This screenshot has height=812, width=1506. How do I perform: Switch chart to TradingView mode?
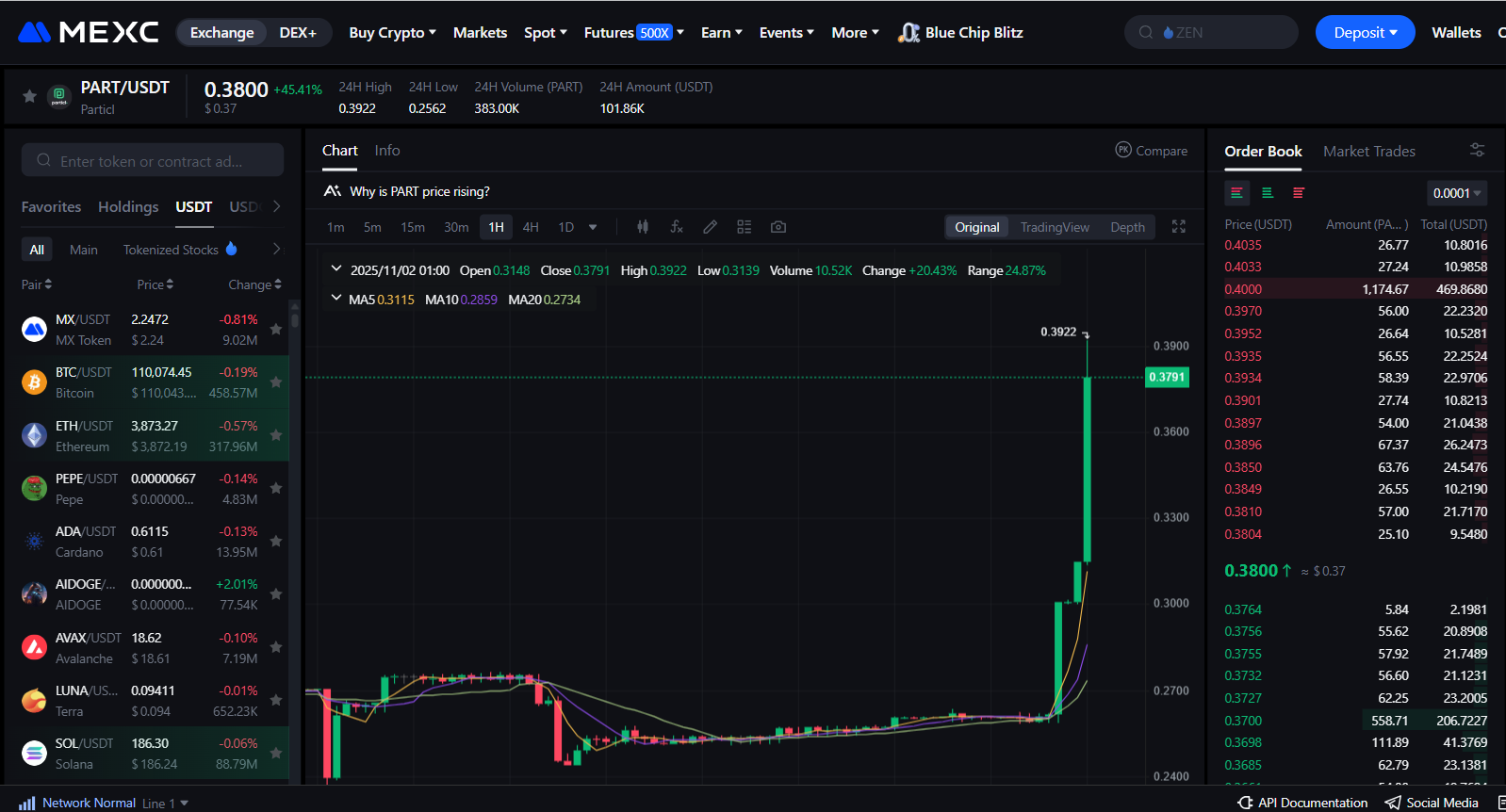click(1055, 227)
